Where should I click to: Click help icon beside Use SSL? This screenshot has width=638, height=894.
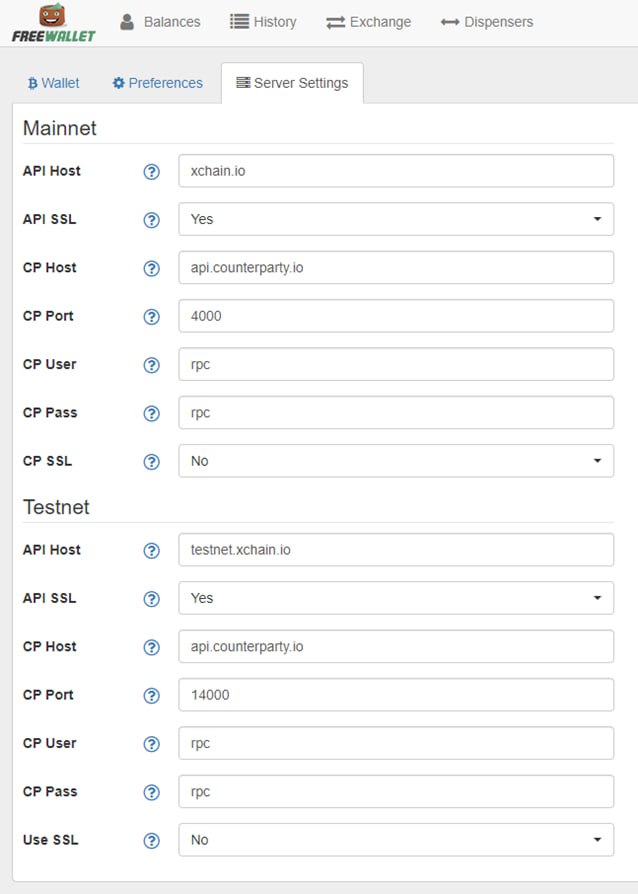click(151, 840)
